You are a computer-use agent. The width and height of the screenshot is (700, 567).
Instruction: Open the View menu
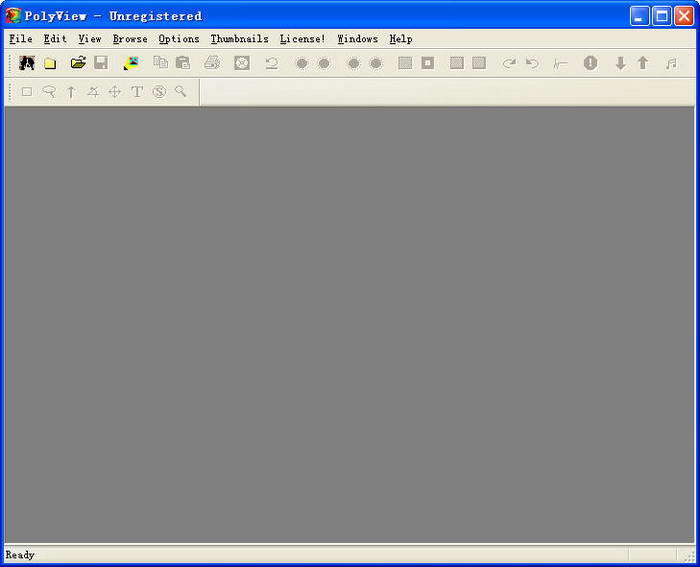pyautogui.click(x=90, y=39)
